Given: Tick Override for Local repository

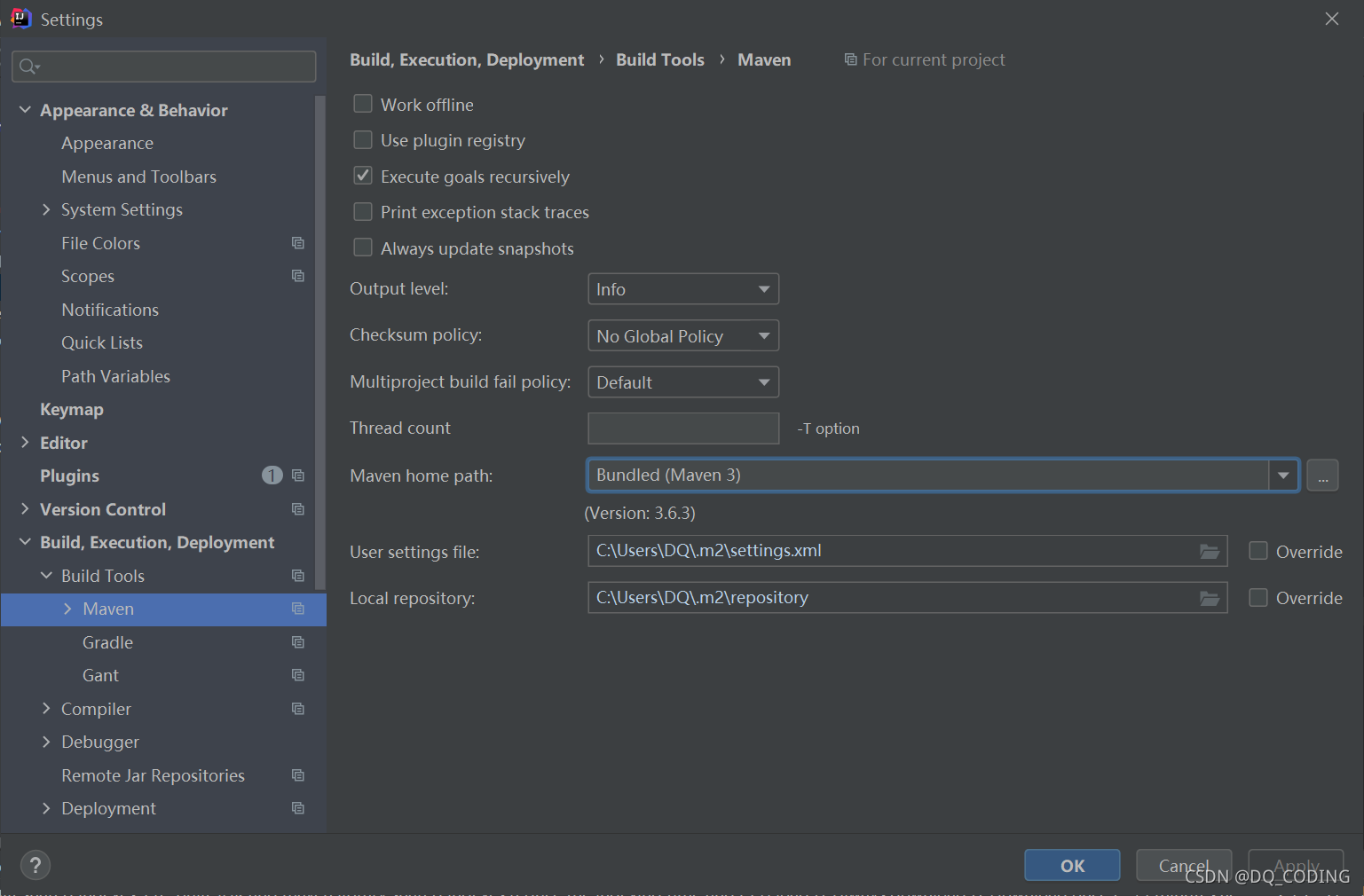Looking at the screenshot, I should click(x=1258, y=598).
